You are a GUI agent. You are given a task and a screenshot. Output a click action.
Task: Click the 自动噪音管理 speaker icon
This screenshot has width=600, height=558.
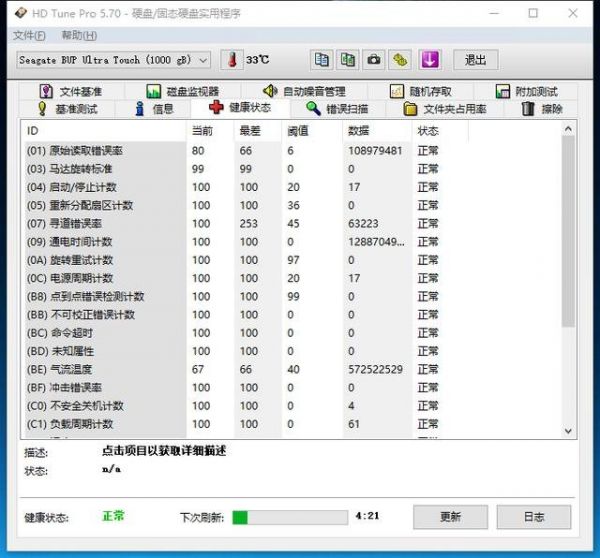[270, 91]
